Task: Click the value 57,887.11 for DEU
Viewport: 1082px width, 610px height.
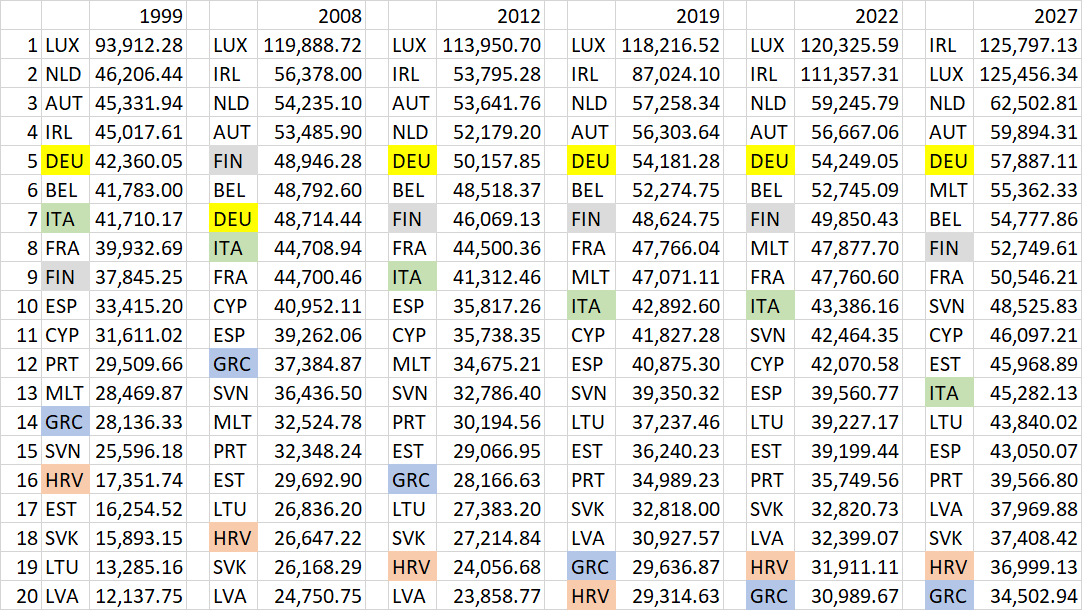Action: [1027, 161]
